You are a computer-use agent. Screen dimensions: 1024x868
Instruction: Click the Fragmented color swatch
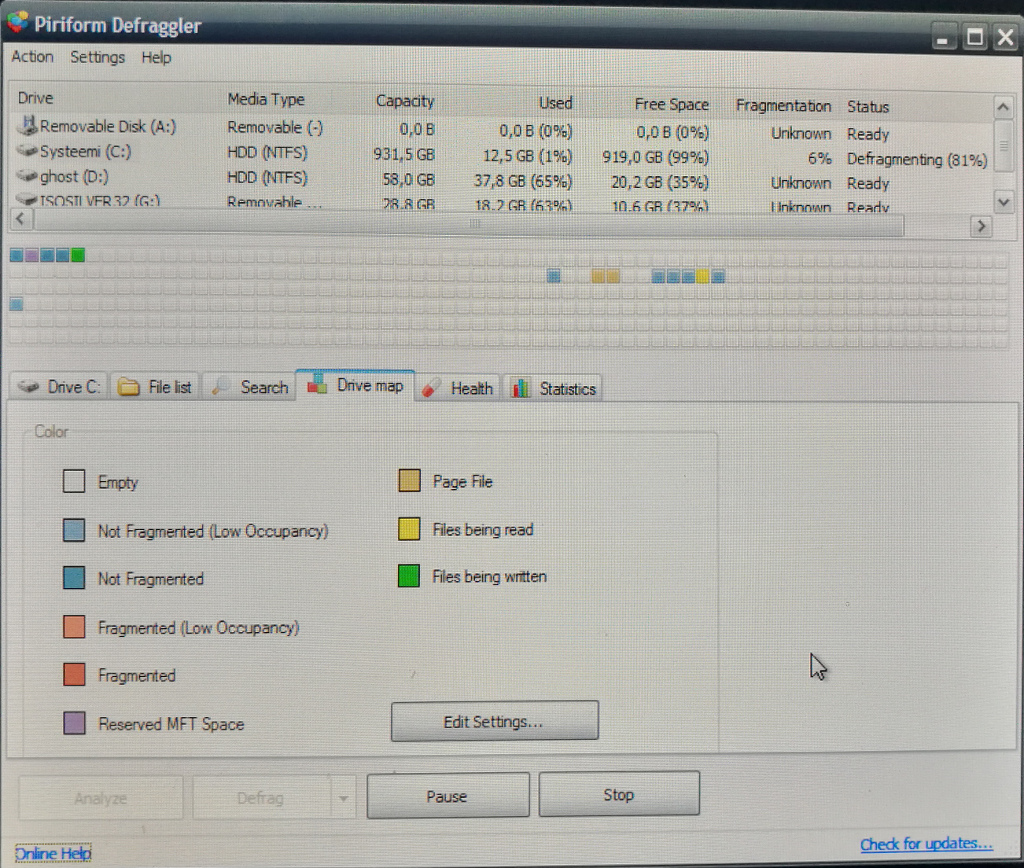coord(74,675)
